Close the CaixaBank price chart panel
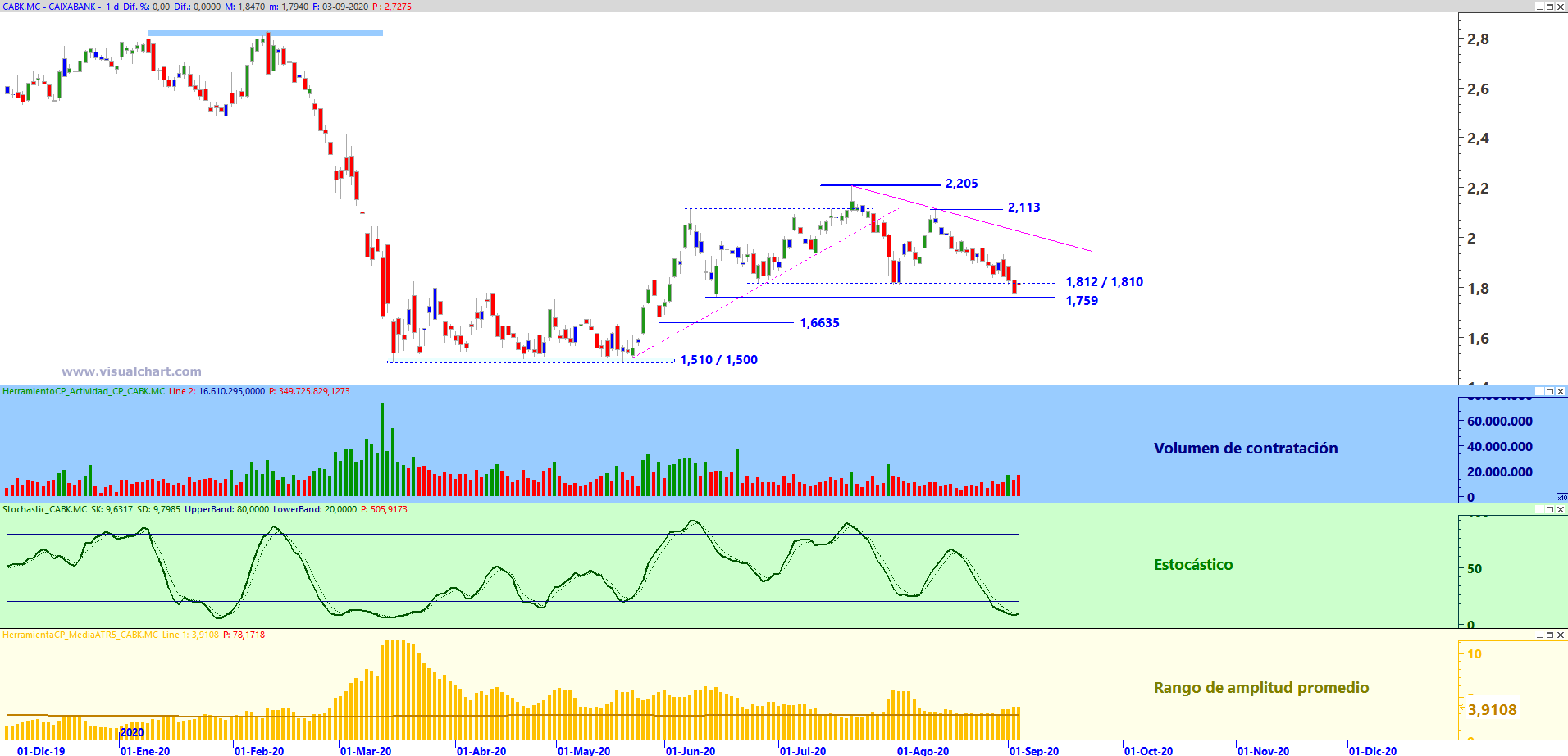The image size is (1568, 756). [x=1561, y=7]
